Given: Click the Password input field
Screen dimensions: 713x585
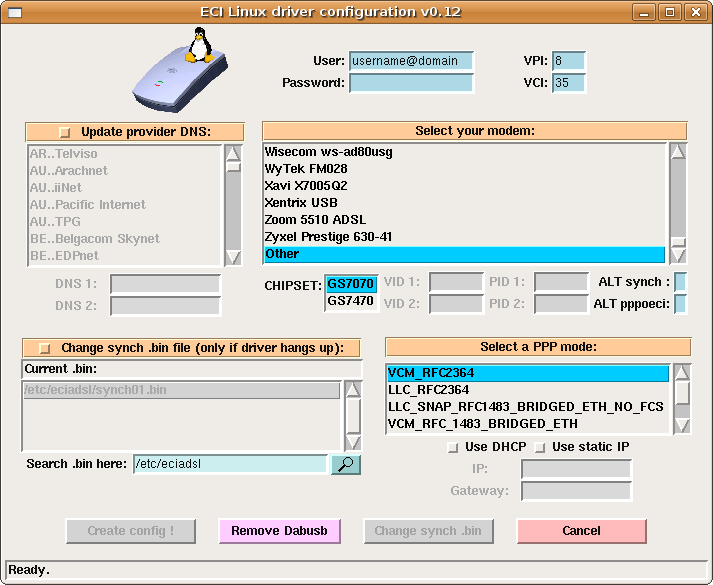Looking at the screenshot, I should tap(411, 83).
